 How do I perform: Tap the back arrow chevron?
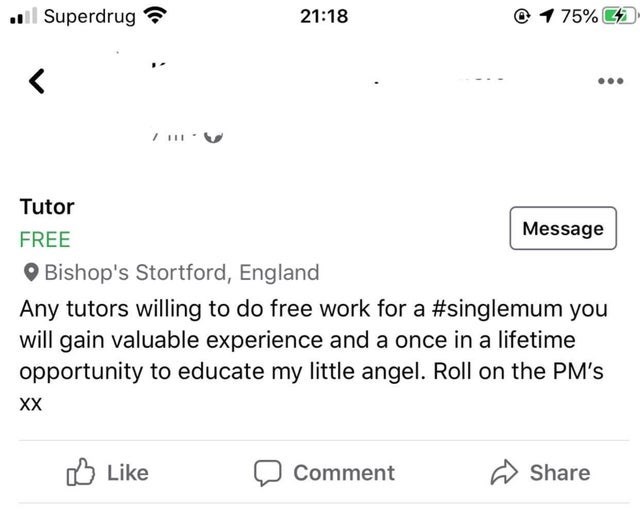click(37, 81)
